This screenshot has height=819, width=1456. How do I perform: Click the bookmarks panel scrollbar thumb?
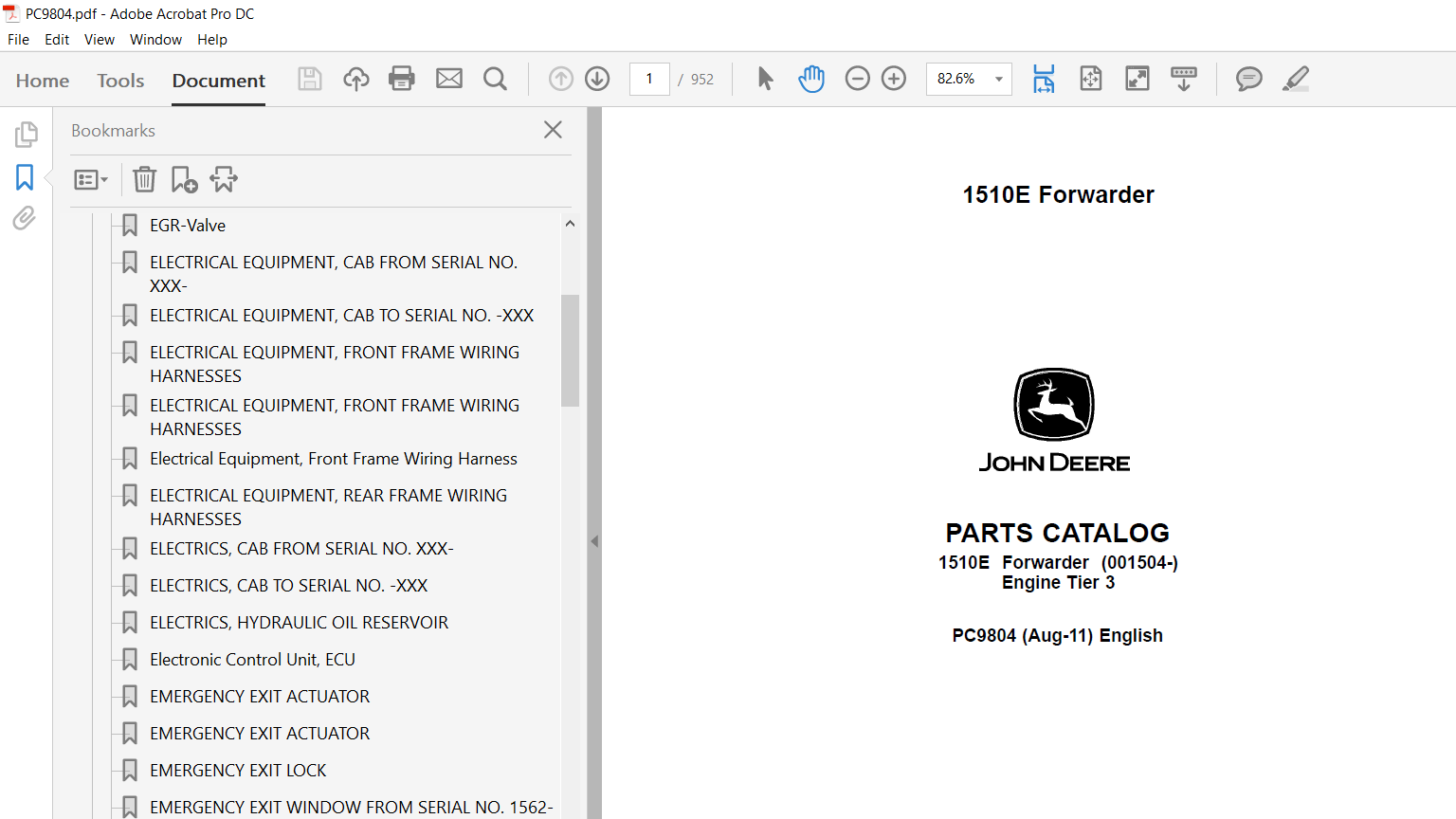click(x=570, y=351)
